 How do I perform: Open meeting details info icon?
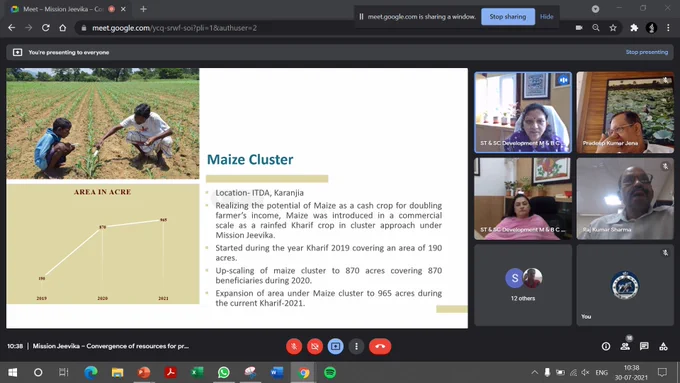tap(606, 346)
